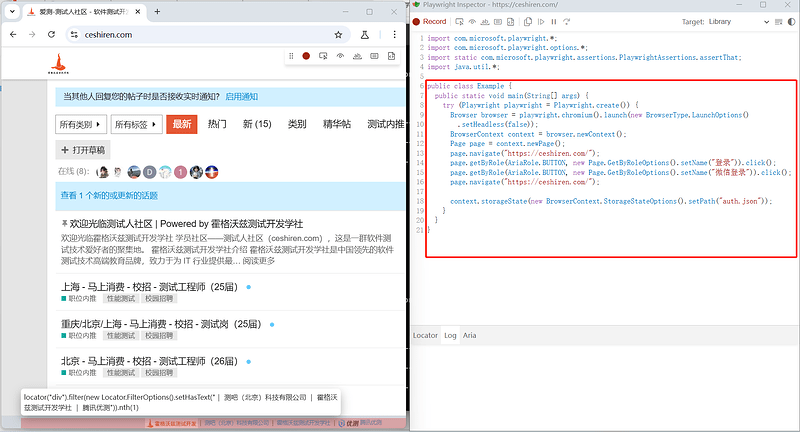Switch to the Locator tab in Inspector
Viewport: 800px width, 432px height.
point(425,335)
